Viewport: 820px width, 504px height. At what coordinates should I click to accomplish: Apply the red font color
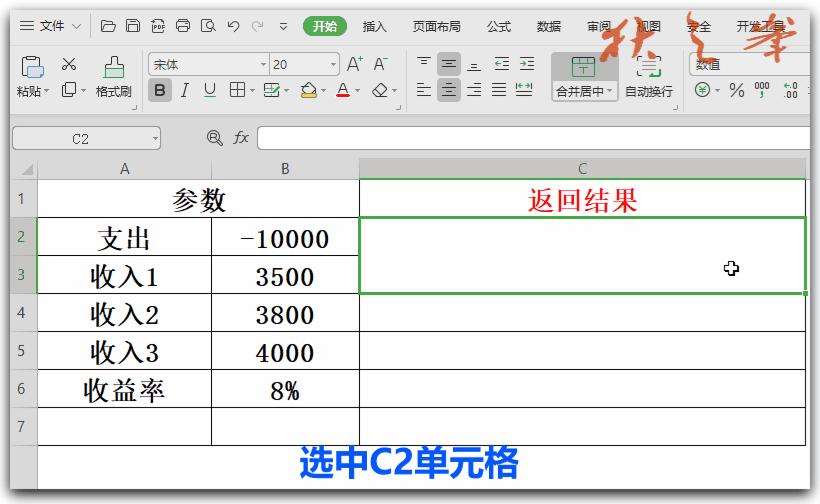343,90
